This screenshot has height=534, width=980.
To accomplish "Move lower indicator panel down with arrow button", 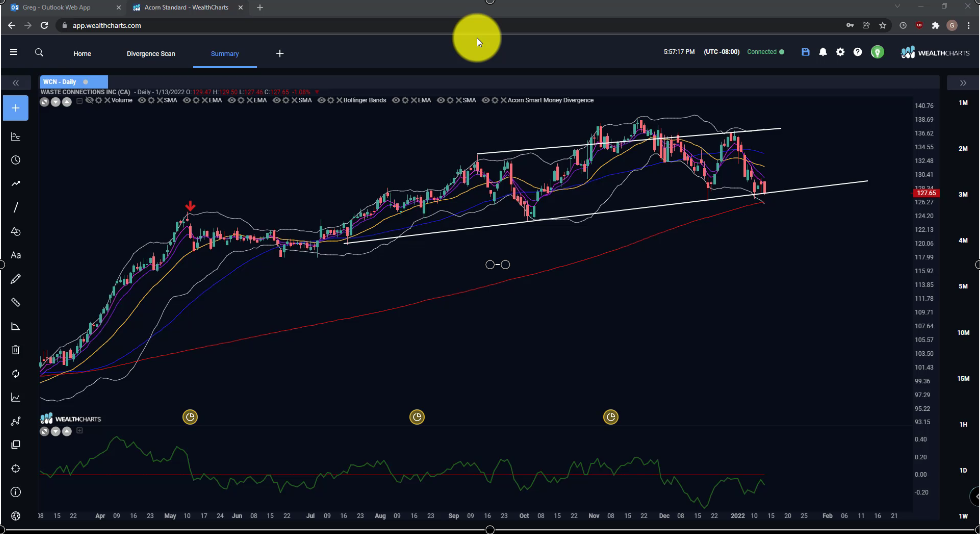I will tap(56, 431).
